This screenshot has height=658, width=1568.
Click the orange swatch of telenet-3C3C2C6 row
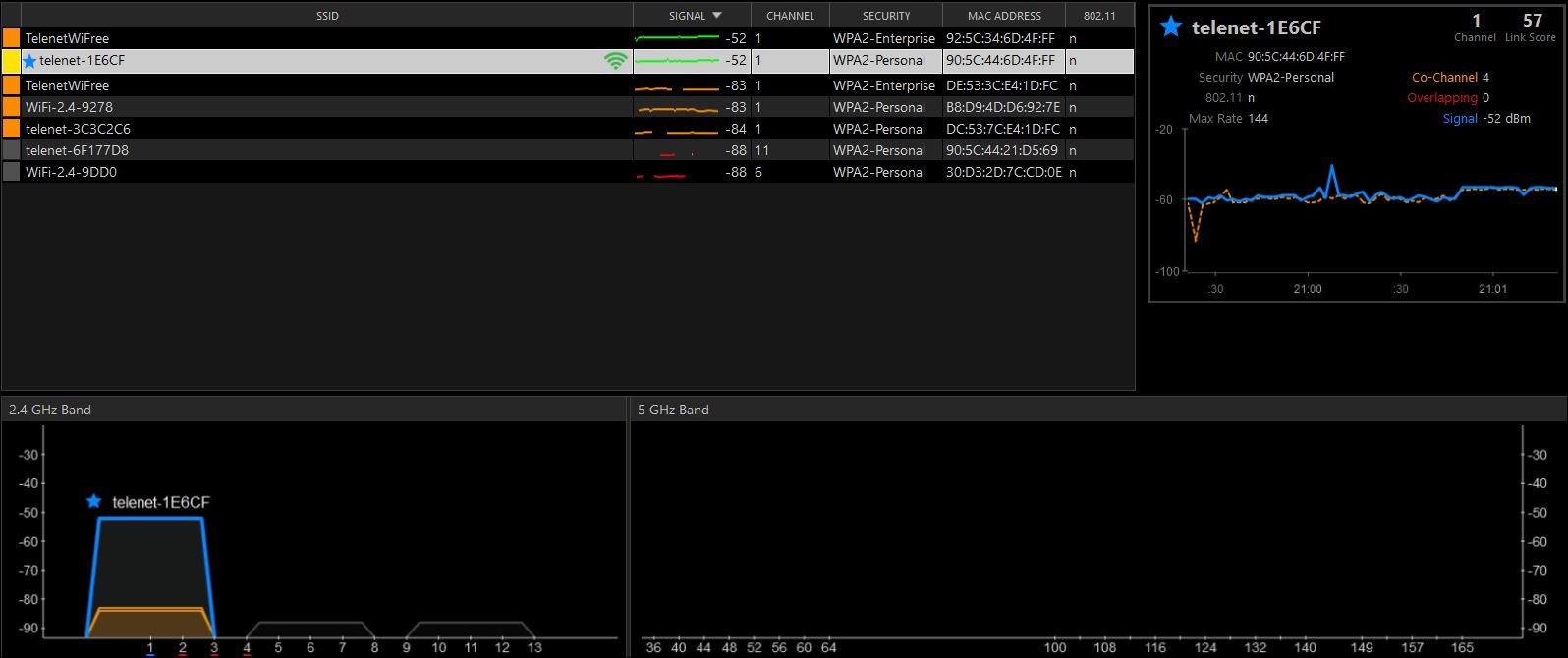[x=11, y=129]
